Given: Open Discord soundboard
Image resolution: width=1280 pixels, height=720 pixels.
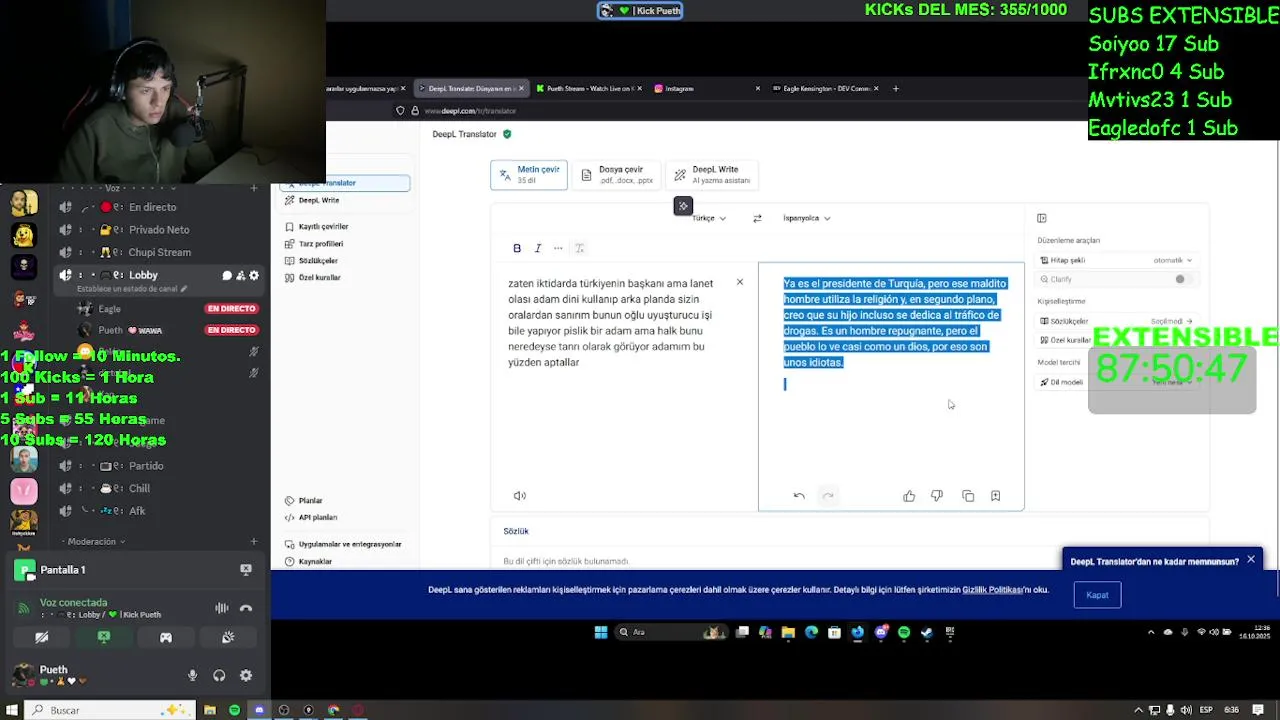Looking at the screenshot, I should click(x=228, y=637).
